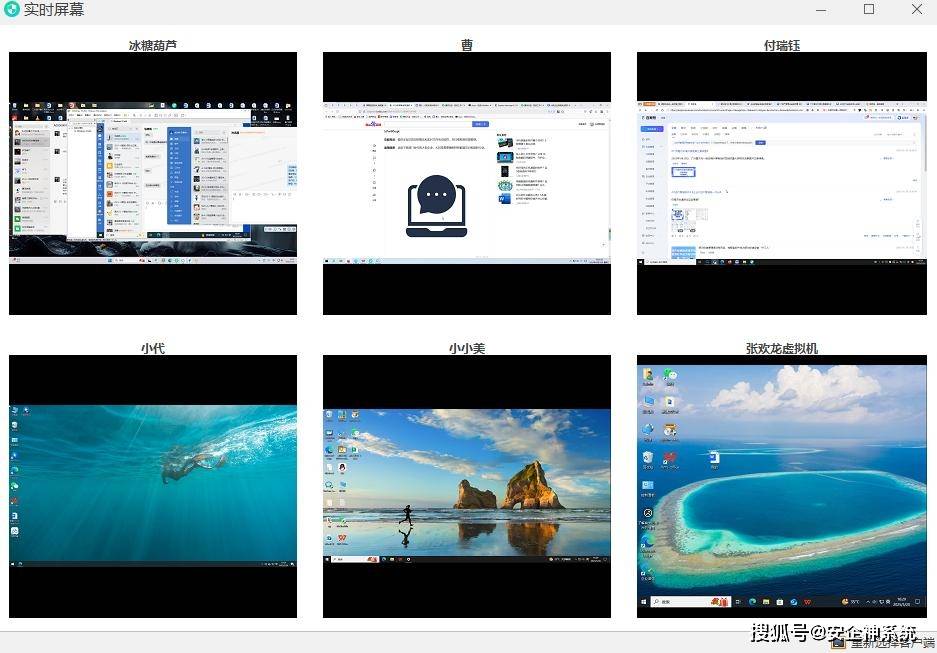Select the 小代 client name label
Image resolution: width=937 pixels, height=653 pixels.
(x=153, y=348)
